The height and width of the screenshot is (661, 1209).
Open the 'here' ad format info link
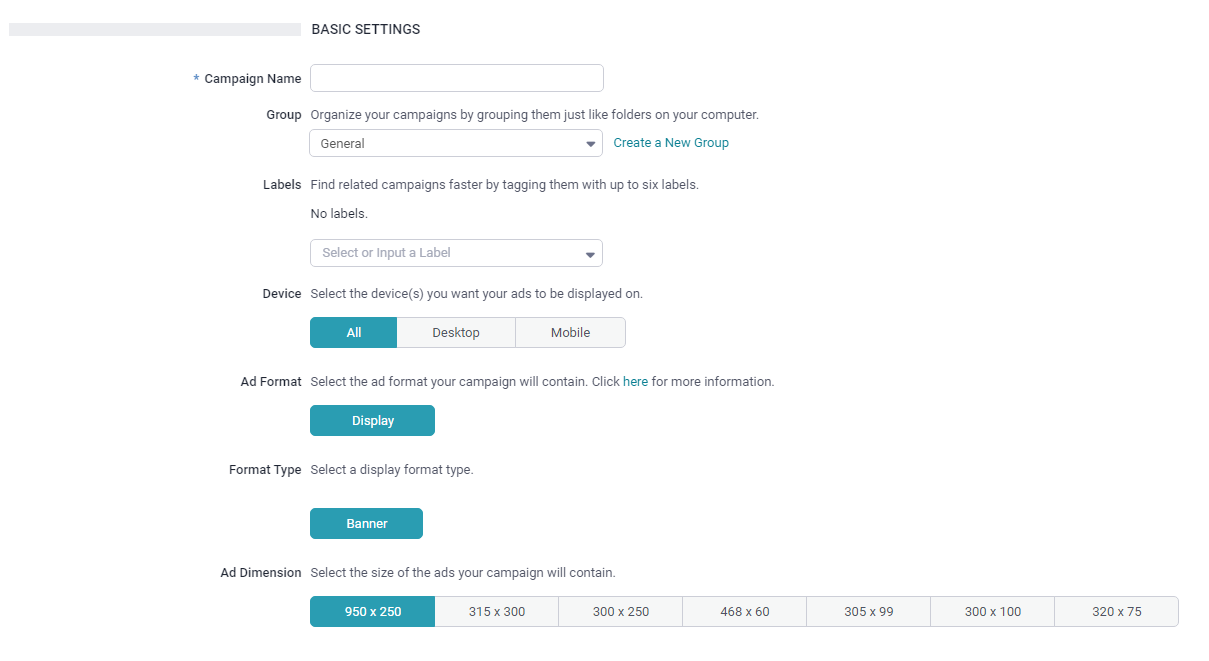tap(636, 382)
